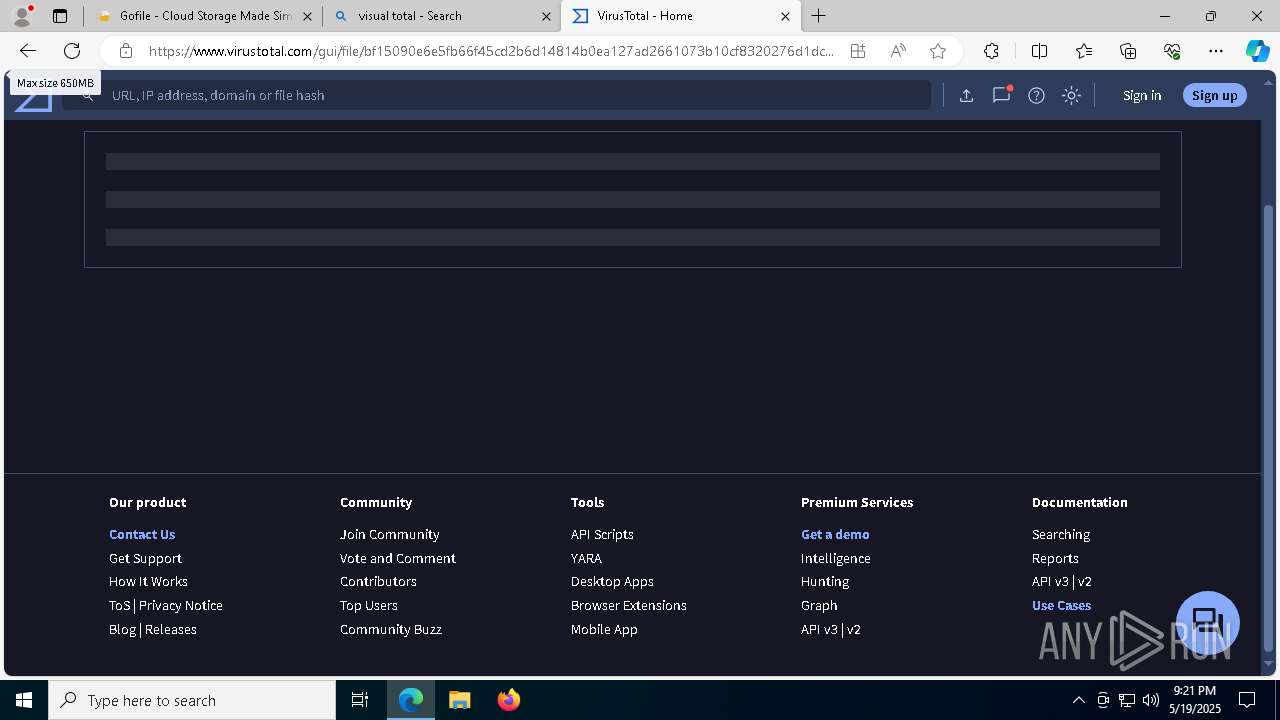Close the Gofile tab

point(308,16)
